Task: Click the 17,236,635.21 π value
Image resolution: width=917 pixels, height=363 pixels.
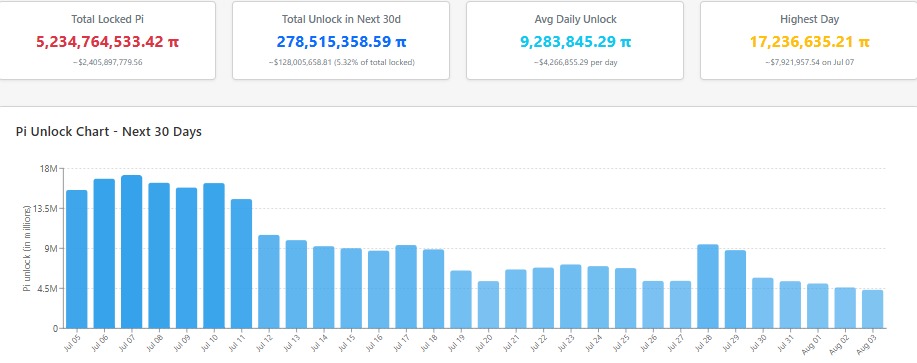Action: coord(809,42)
